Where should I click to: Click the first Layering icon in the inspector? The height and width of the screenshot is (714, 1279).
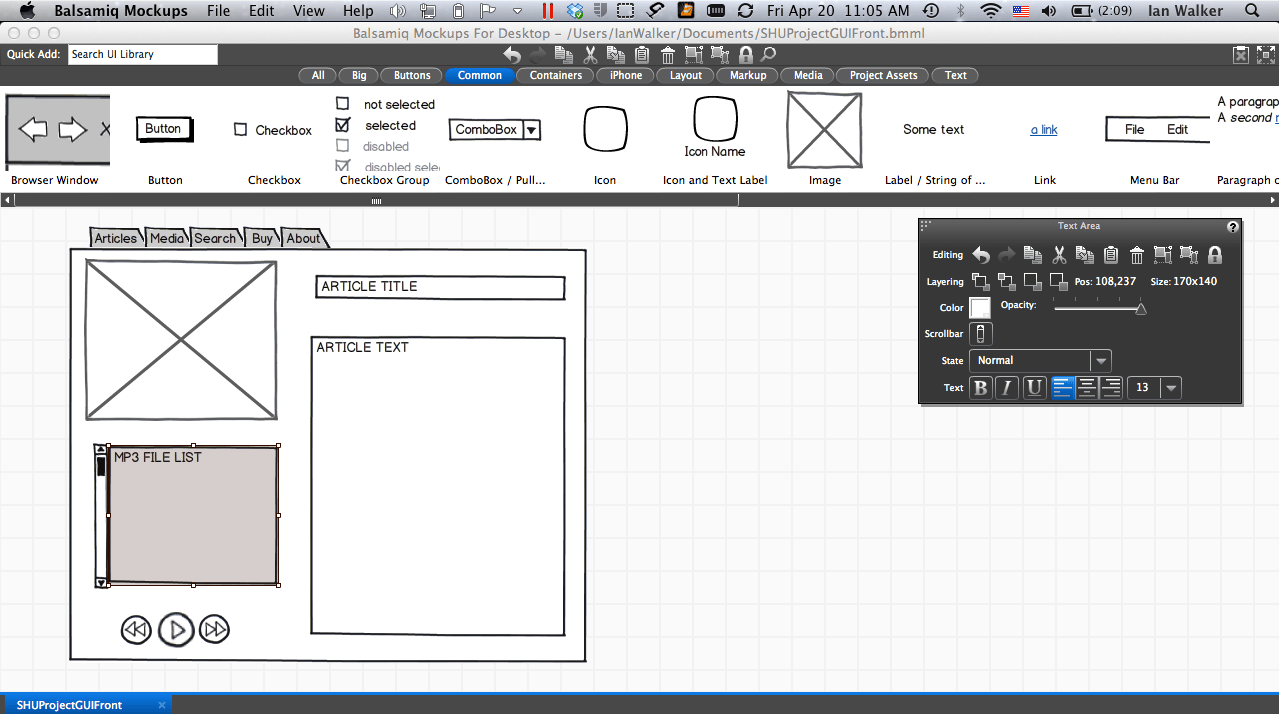pyautogui.click(x=980, y=282)
